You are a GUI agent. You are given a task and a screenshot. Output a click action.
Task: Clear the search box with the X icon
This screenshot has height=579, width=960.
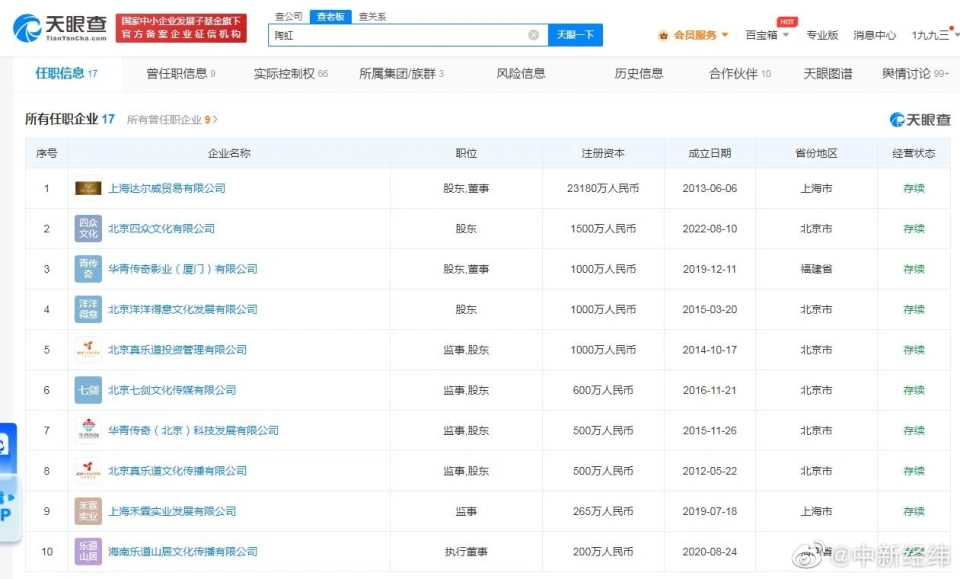pos(533,35)
